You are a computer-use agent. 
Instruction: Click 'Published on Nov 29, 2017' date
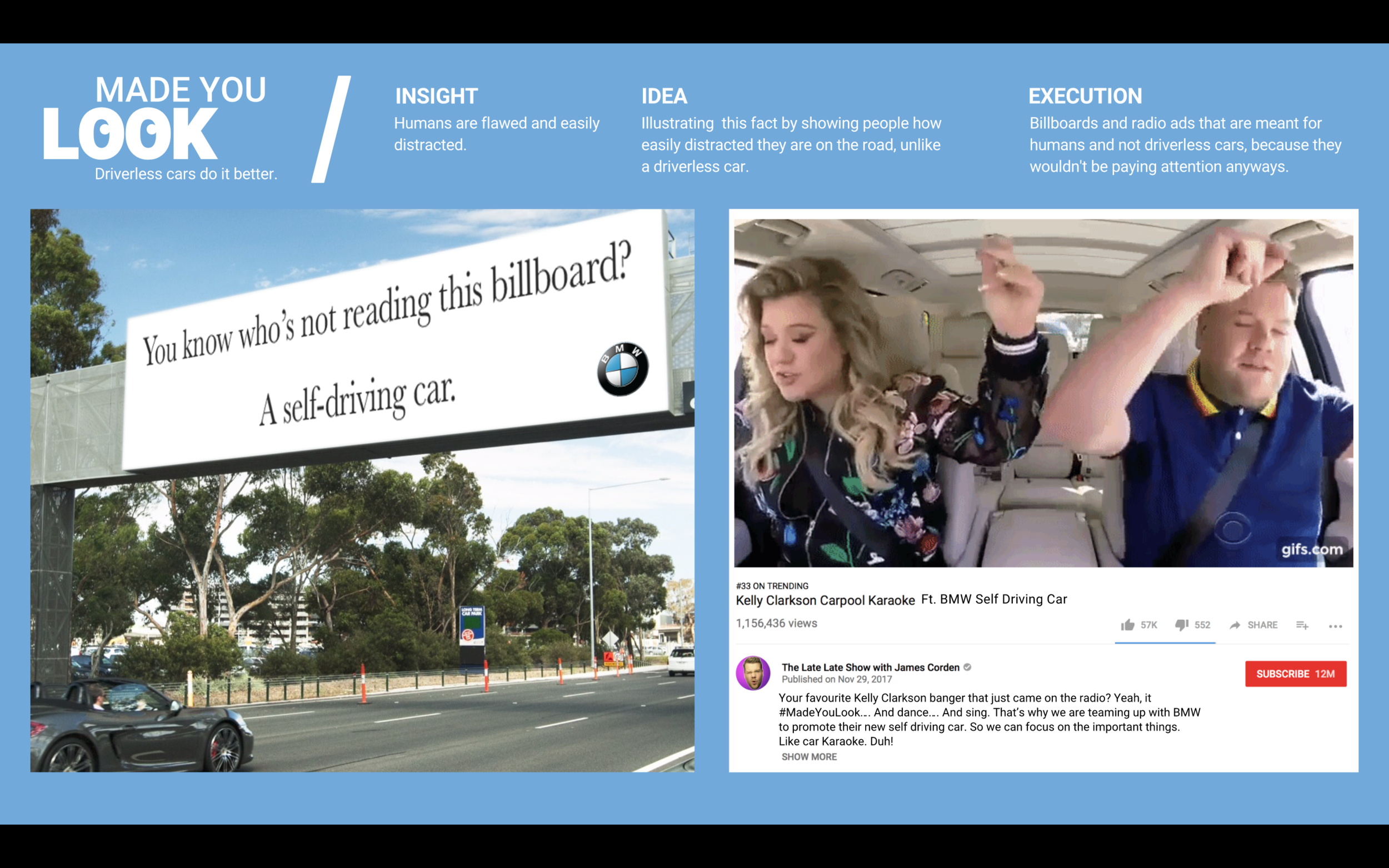836,679
